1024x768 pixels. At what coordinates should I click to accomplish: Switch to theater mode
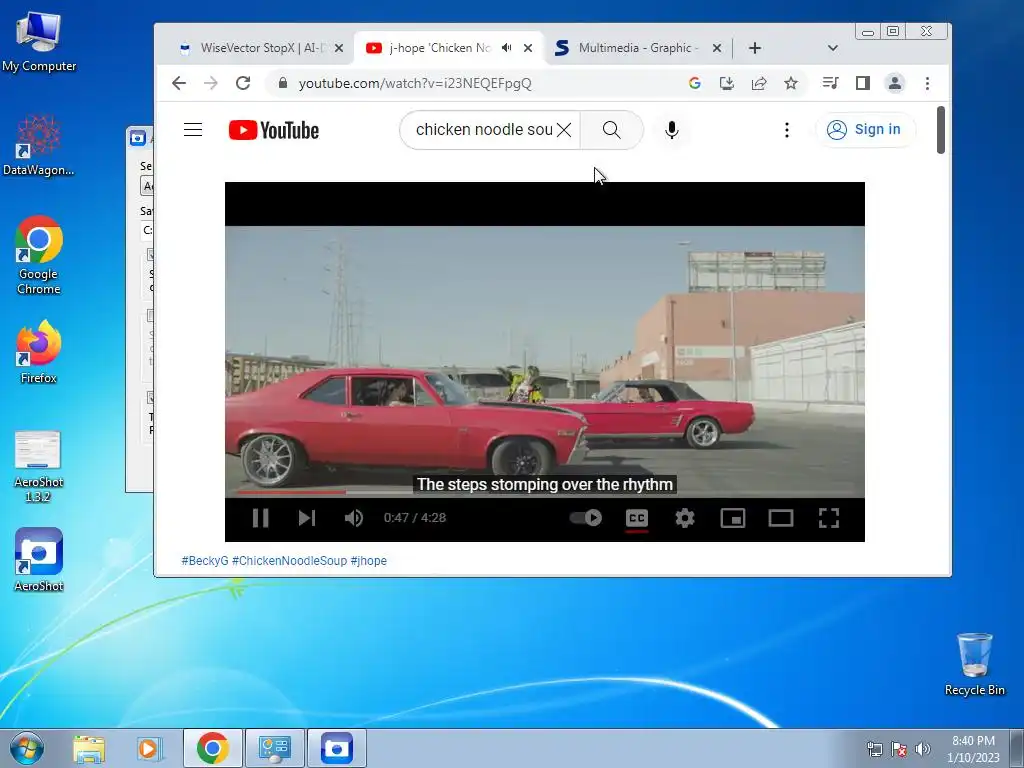point(781,518)
